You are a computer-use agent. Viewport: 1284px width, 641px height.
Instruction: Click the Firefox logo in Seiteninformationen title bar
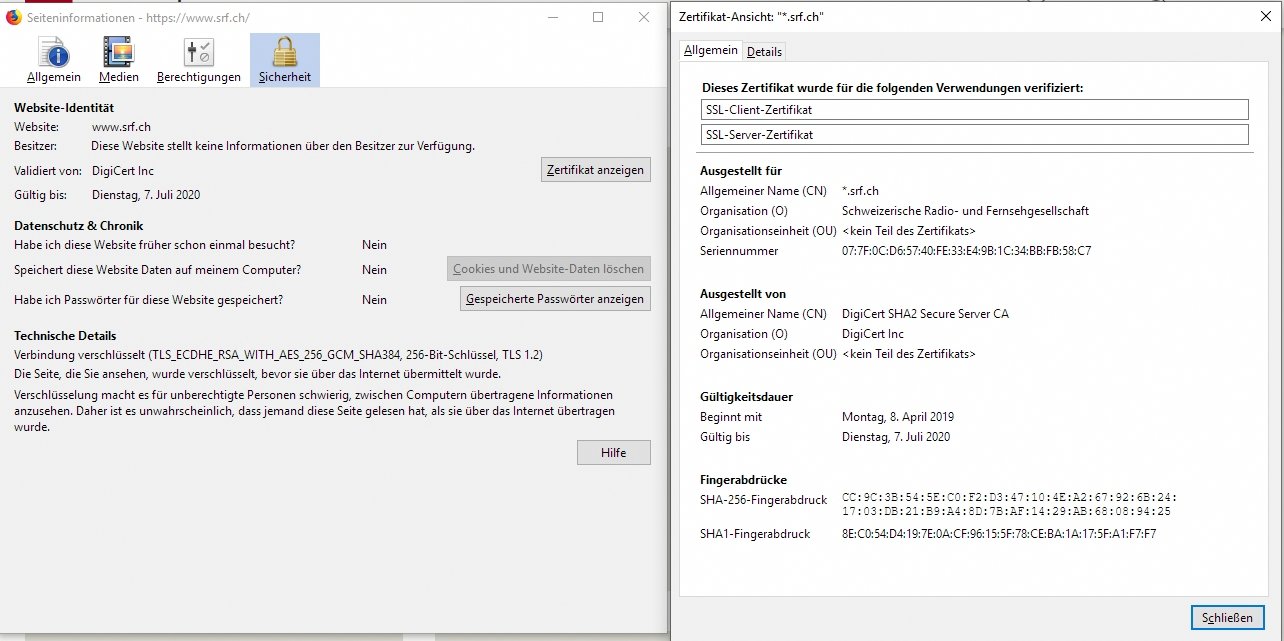point(14,17)
